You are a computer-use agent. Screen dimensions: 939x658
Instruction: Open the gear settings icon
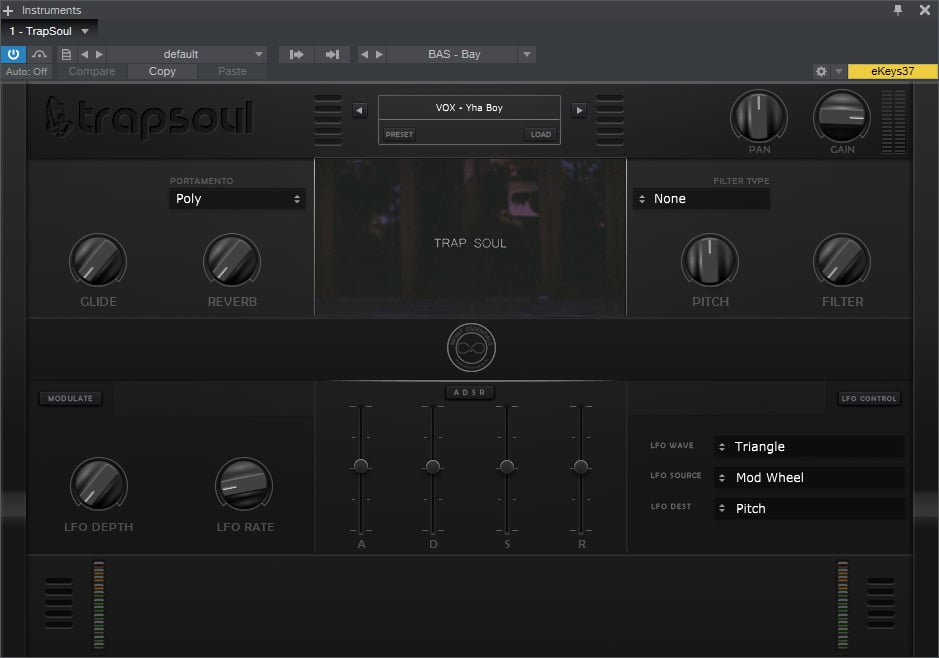coord(821,71)
